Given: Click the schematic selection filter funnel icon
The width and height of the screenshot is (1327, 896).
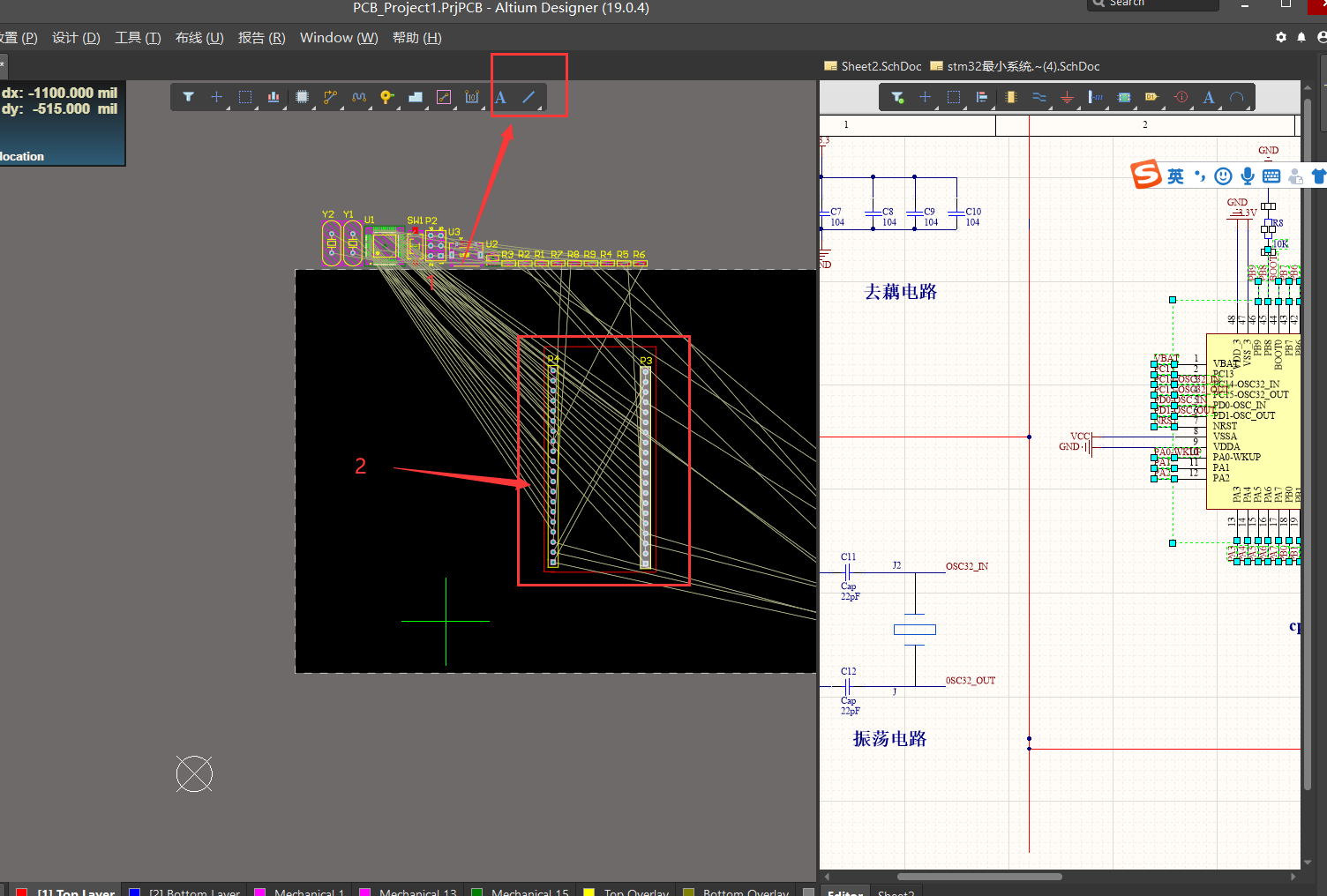Looking at the screenshot, I should pos(897,97).
